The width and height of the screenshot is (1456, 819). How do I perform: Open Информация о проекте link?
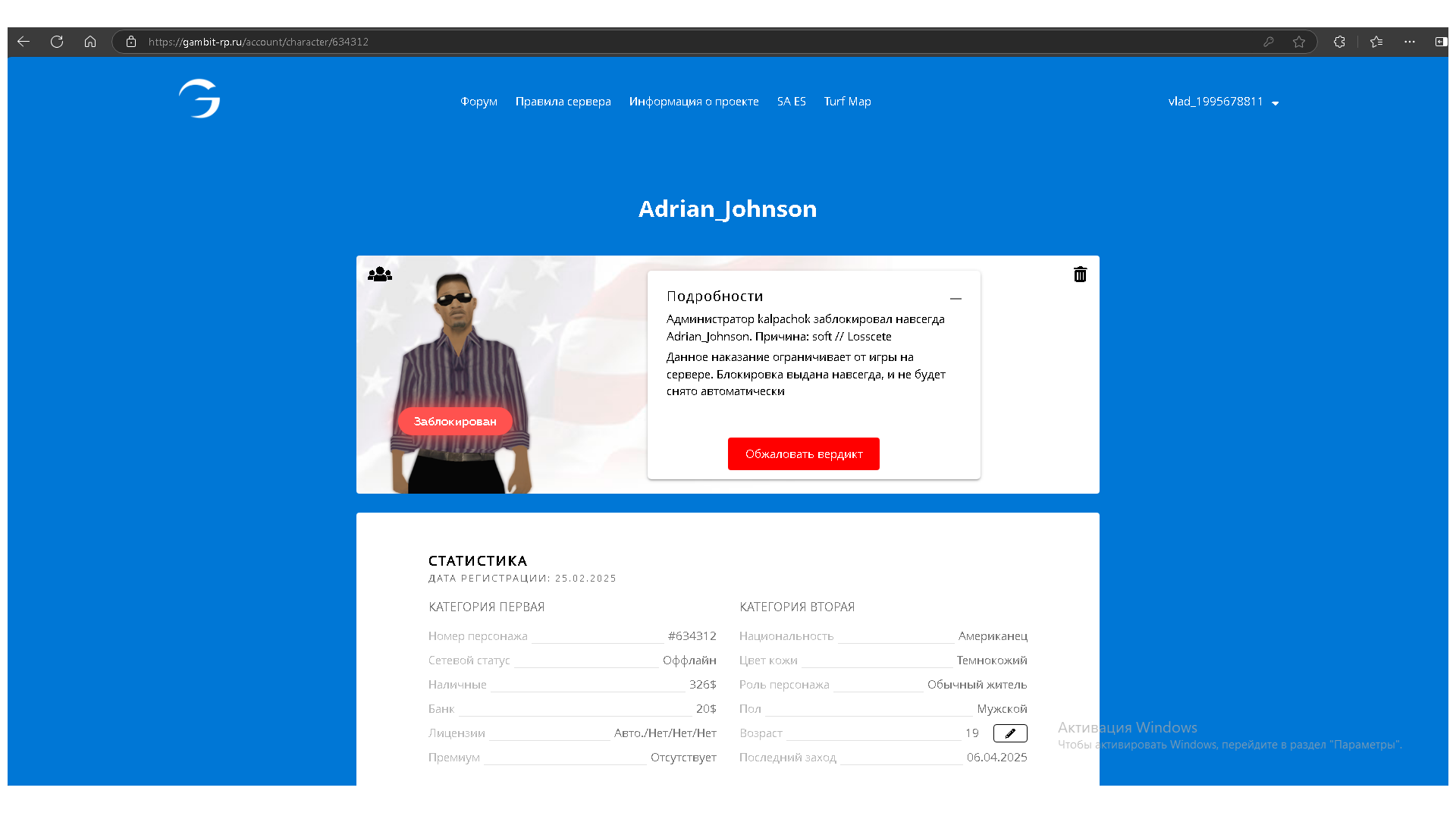(x=693, y=102)
